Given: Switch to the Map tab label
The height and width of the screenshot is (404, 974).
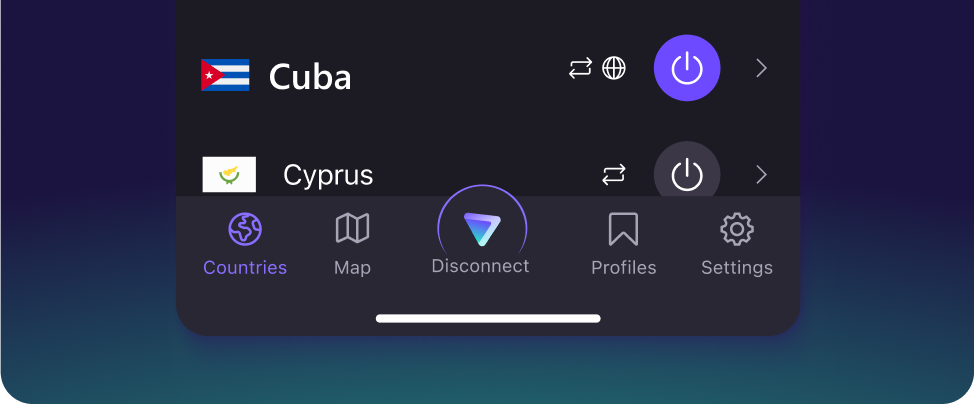Looking at the screenshot, I should 352,268.
